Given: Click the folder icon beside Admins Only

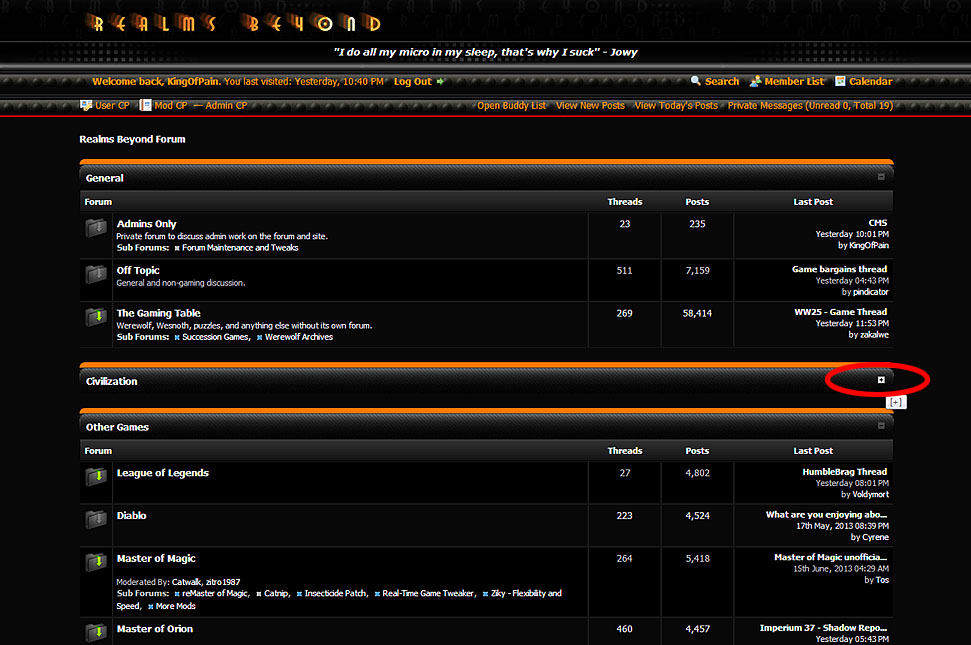Looking at the screenshot, I should 96,229.
